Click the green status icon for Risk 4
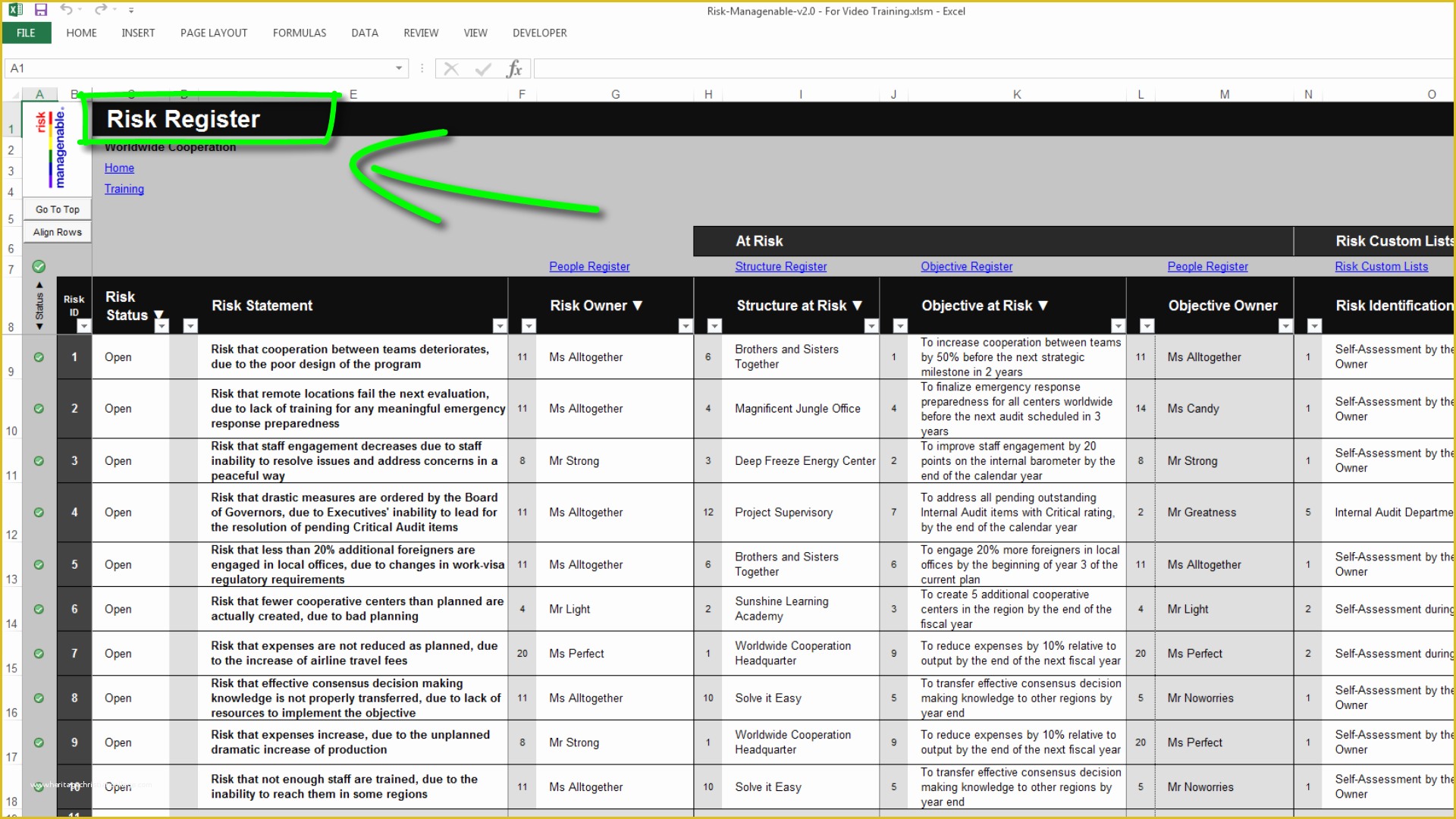The width and height of the screenshot is (1456, 819). [38, 512]
